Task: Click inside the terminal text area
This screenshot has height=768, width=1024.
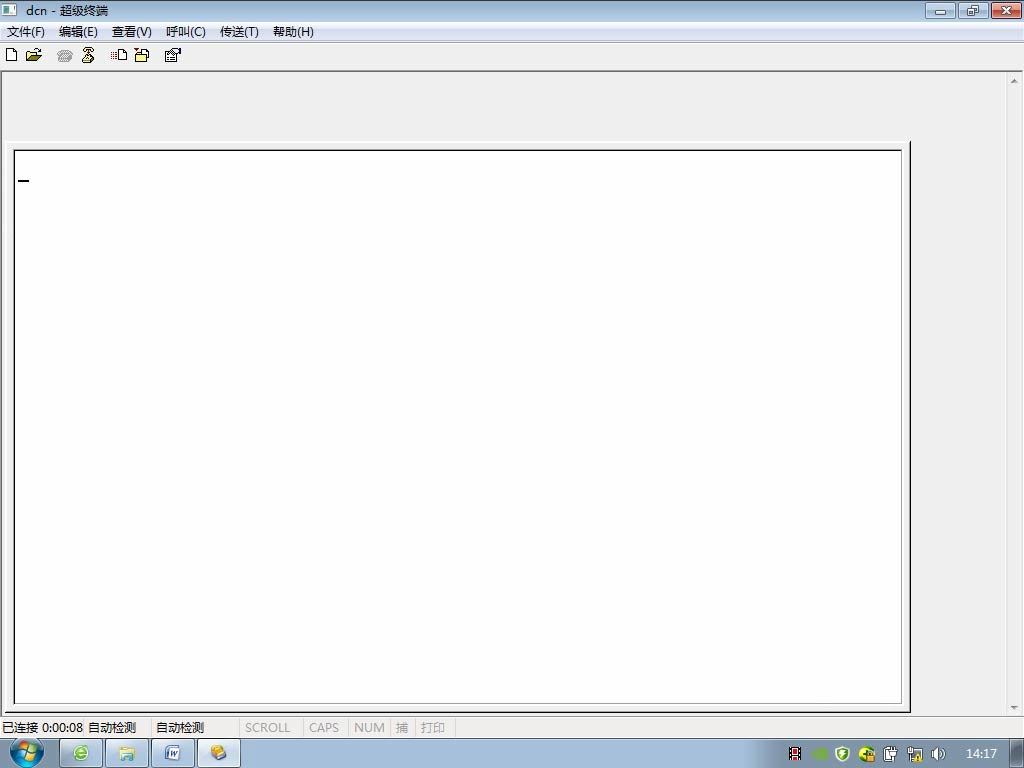Action: [458, 427]
